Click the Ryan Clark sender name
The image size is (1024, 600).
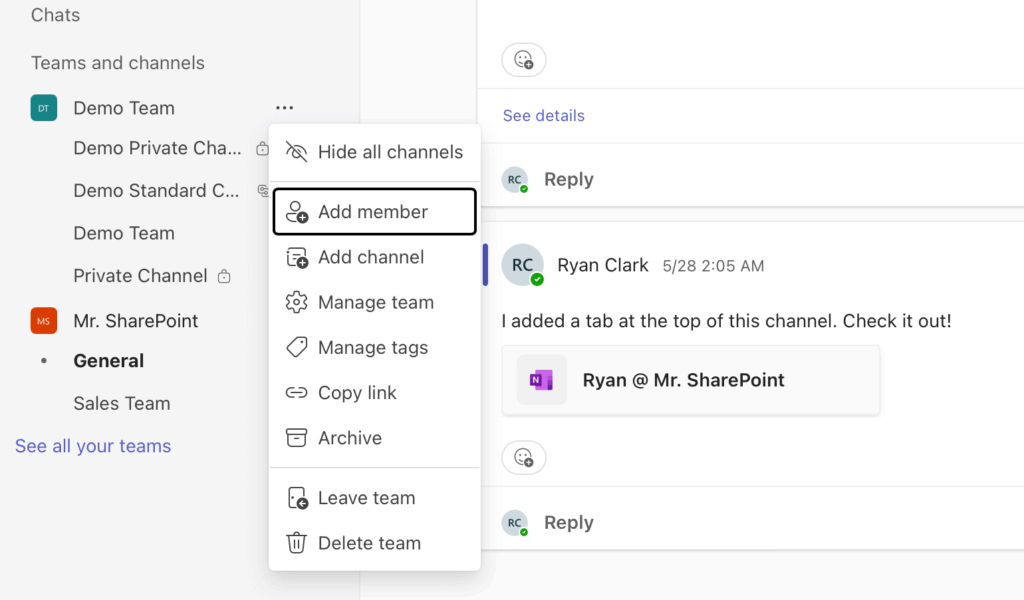click(603, 265)
